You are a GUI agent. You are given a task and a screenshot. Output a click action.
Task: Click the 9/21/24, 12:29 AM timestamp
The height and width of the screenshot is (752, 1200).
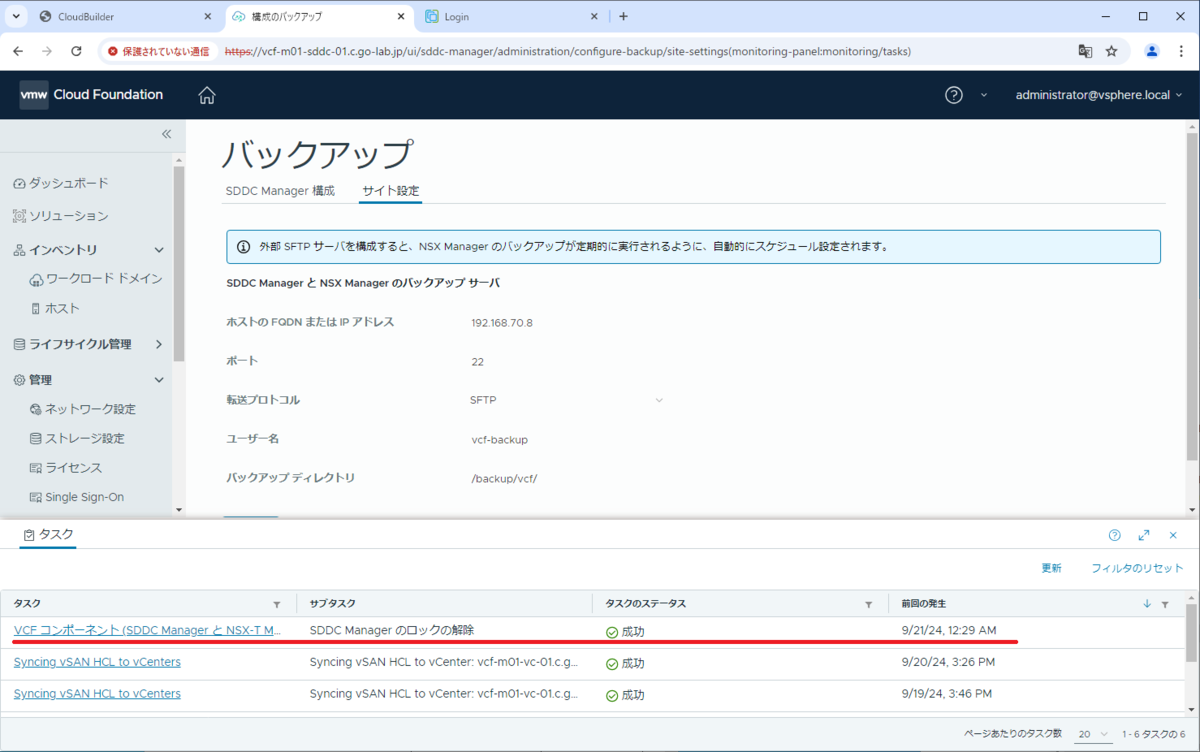[948, 630]
